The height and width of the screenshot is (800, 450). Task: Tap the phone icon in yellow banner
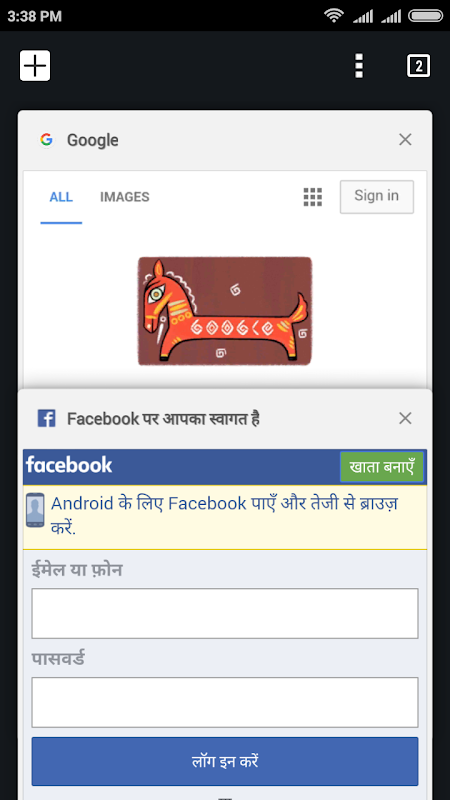pyautogui.click(x=35, y=510)
